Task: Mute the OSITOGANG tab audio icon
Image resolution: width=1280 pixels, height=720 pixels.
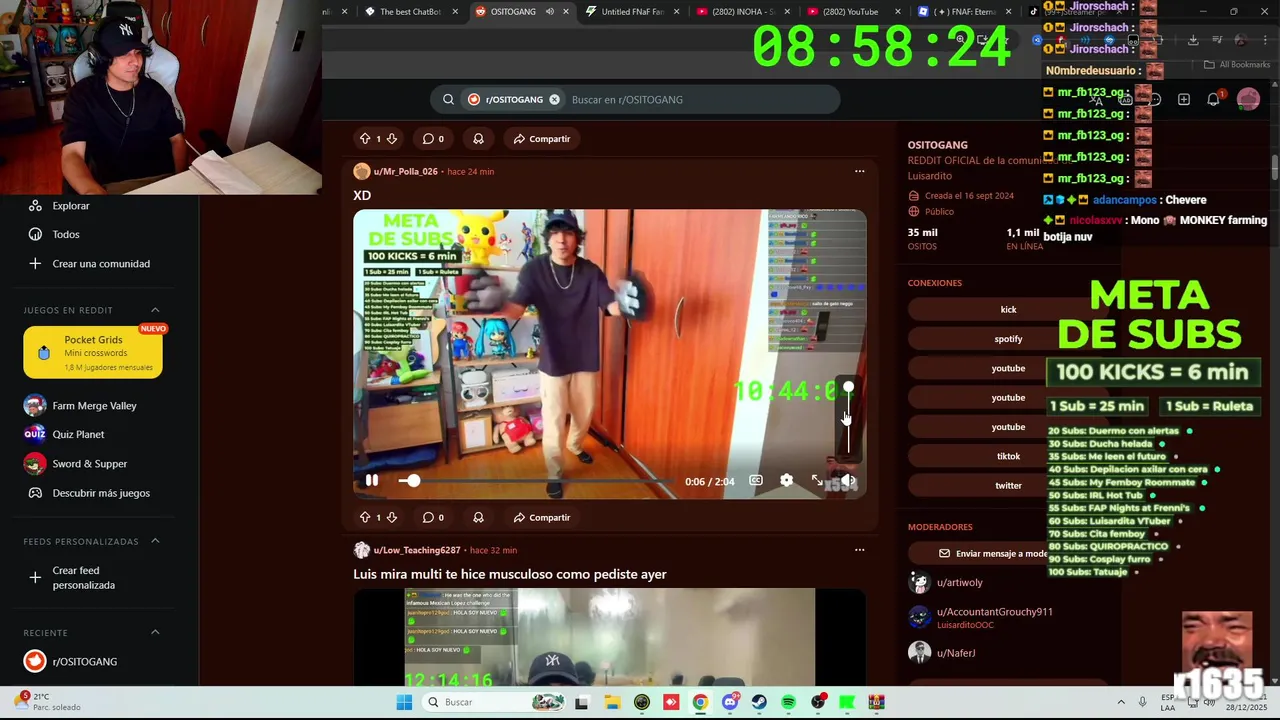Action: pos(549,12)
